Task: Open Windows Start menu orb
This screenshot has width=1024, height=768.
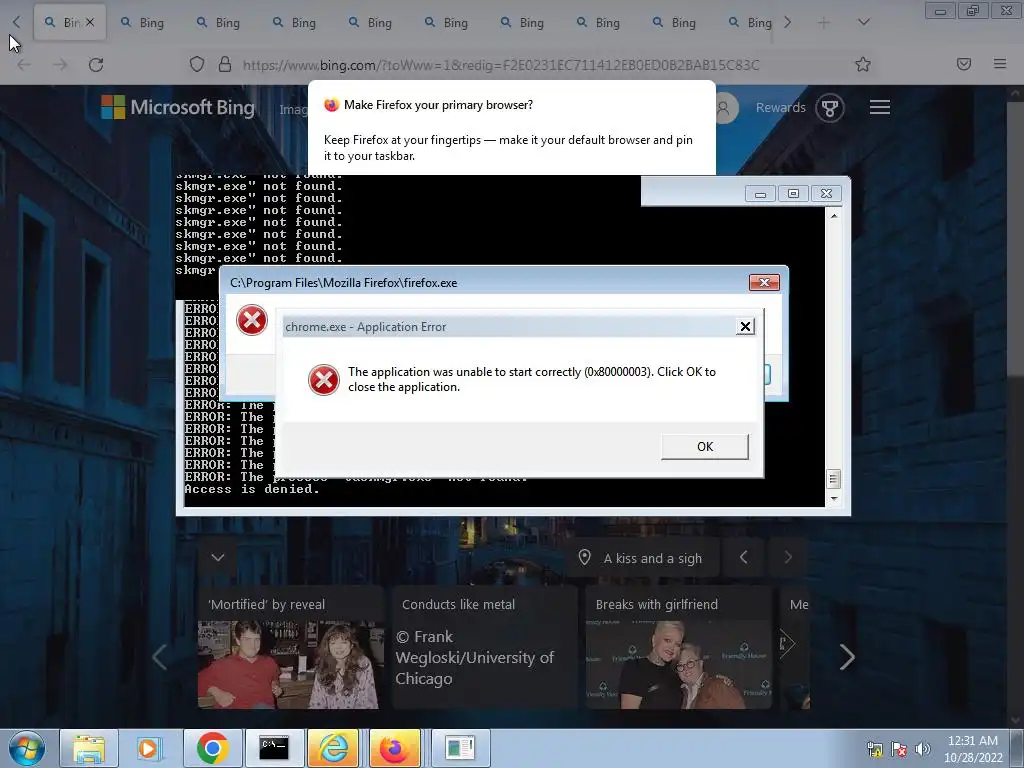Action: pos(27,748)
